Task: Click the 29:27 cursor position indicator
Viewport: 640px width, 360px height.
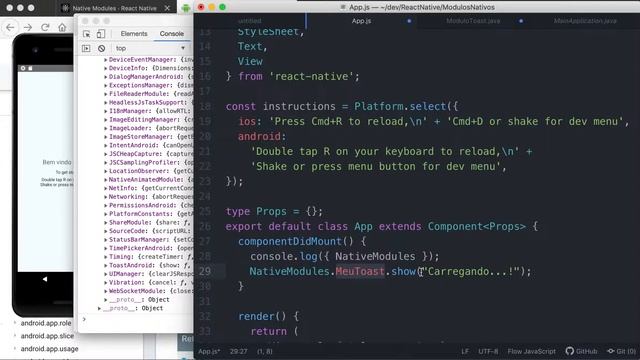Action: [238, 351]
